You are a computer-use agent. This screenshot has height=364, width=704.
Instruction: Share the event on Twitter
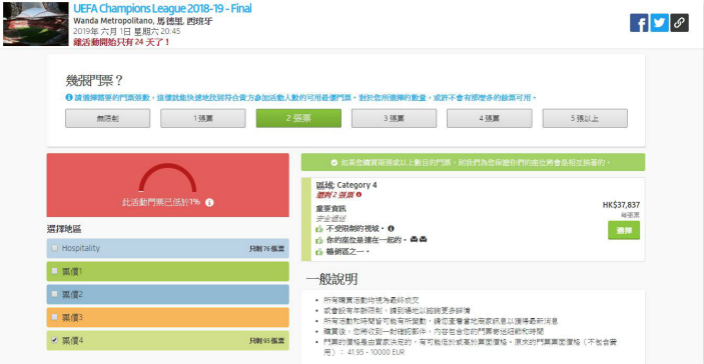click(659, 23)
